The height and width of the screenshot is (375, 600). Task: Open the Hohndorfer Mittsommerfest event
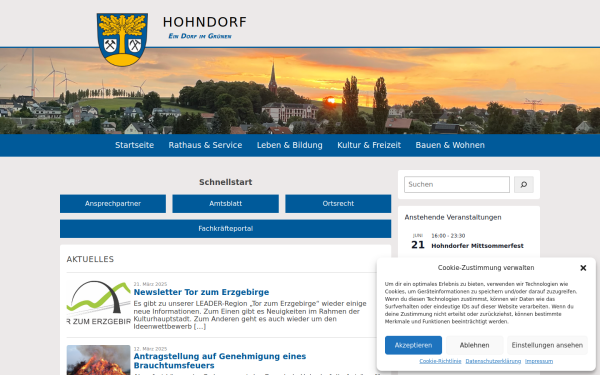pyautogui.click(x=477, y=246)
